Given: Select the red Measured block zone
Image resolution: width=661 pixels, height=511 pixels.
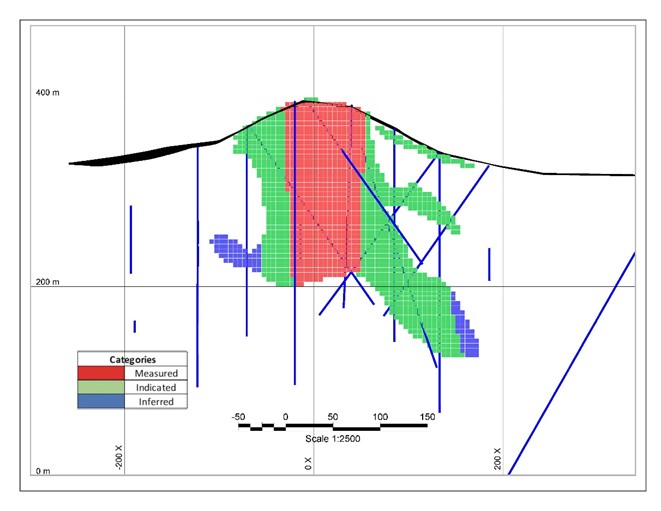Looking at the screenshot, I should (x=325, y=190).
